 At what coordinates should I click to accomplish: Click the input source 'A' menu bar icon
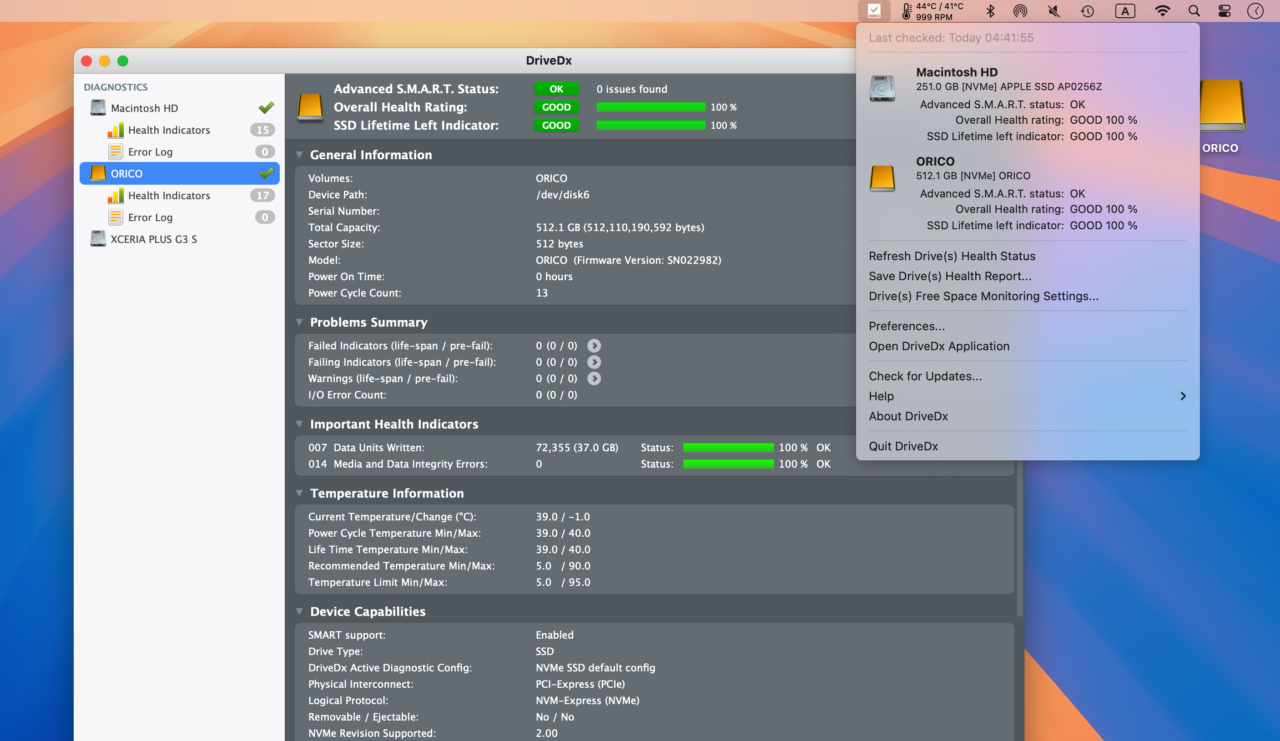[1125, 11]
